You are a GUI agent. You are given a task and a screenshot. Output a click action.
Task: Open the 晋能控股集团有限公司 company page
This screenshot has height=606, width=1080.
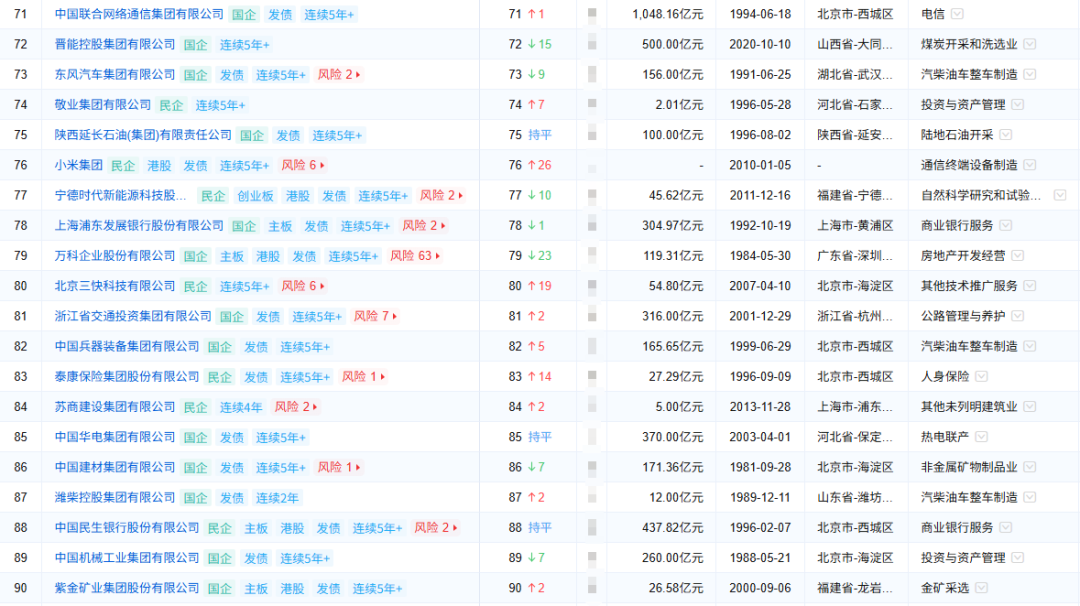click(115, 44)
